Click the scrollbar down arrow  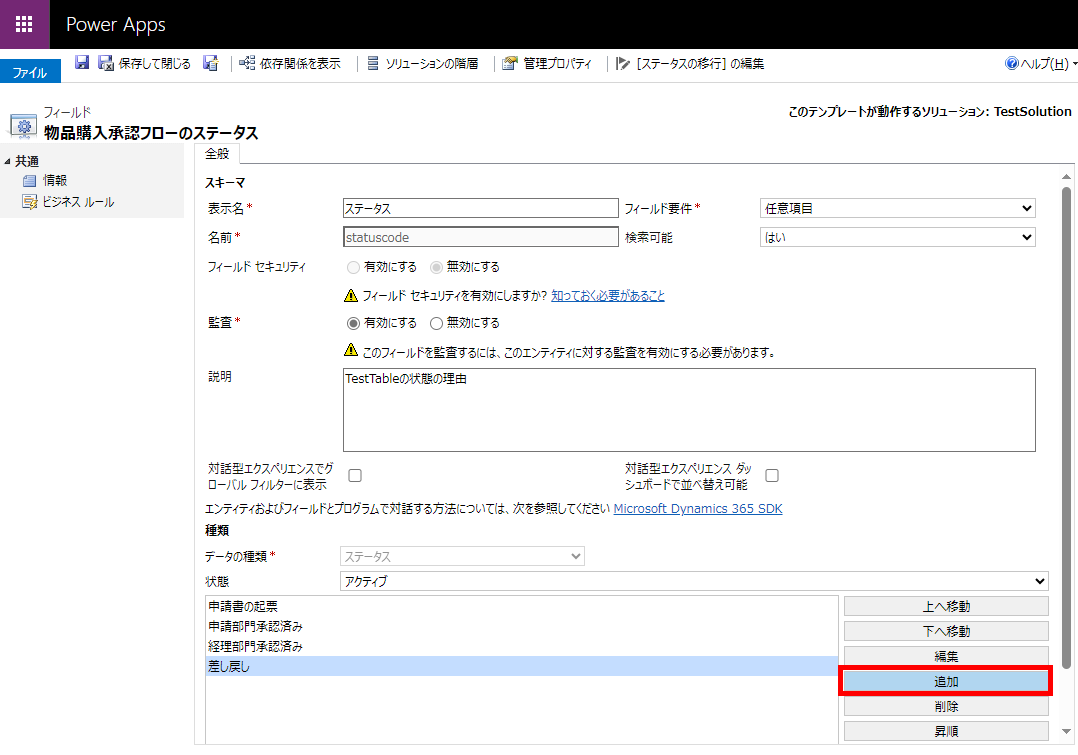(x=1066, y=732)
